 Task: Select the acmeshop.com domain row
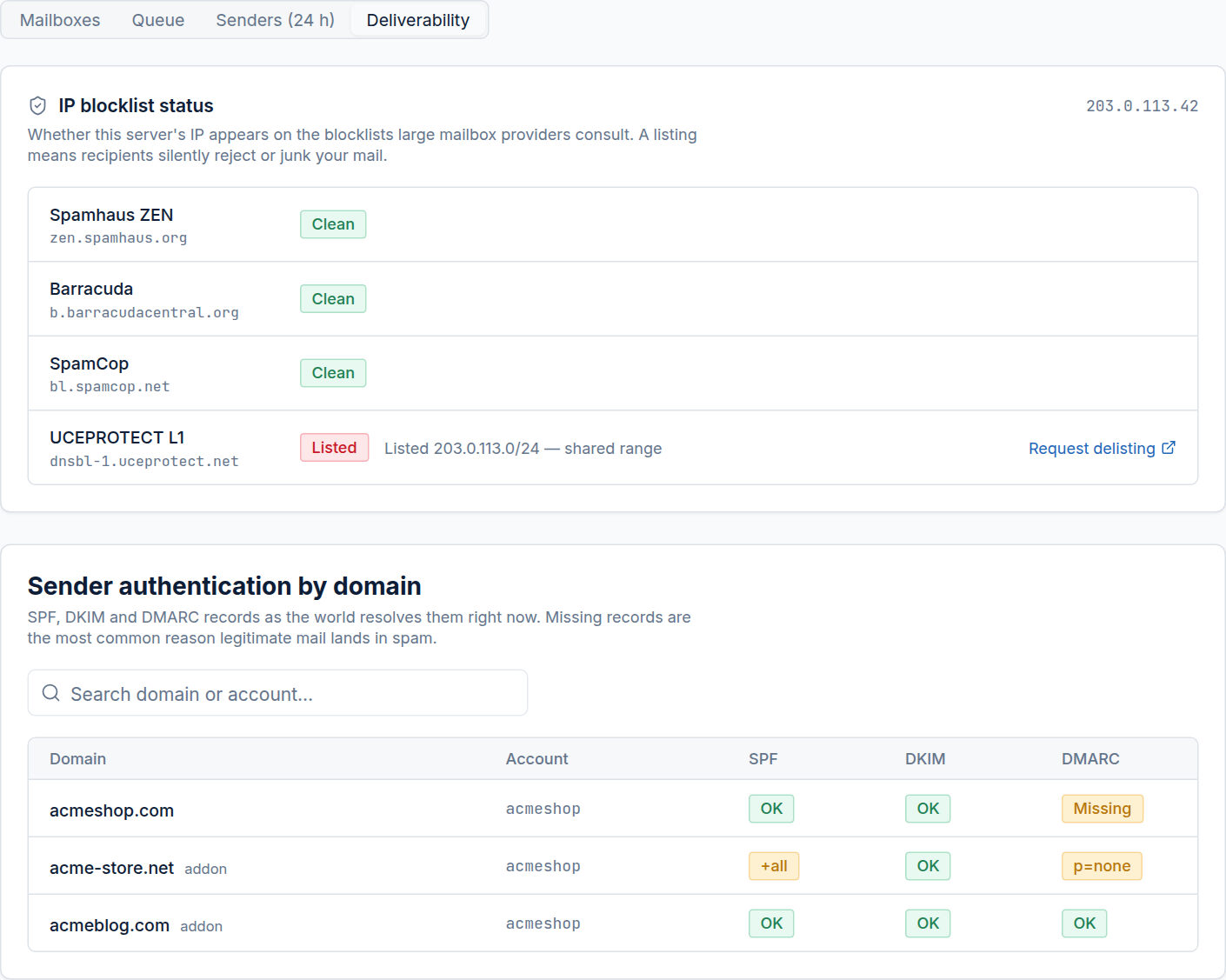[613, 809]
